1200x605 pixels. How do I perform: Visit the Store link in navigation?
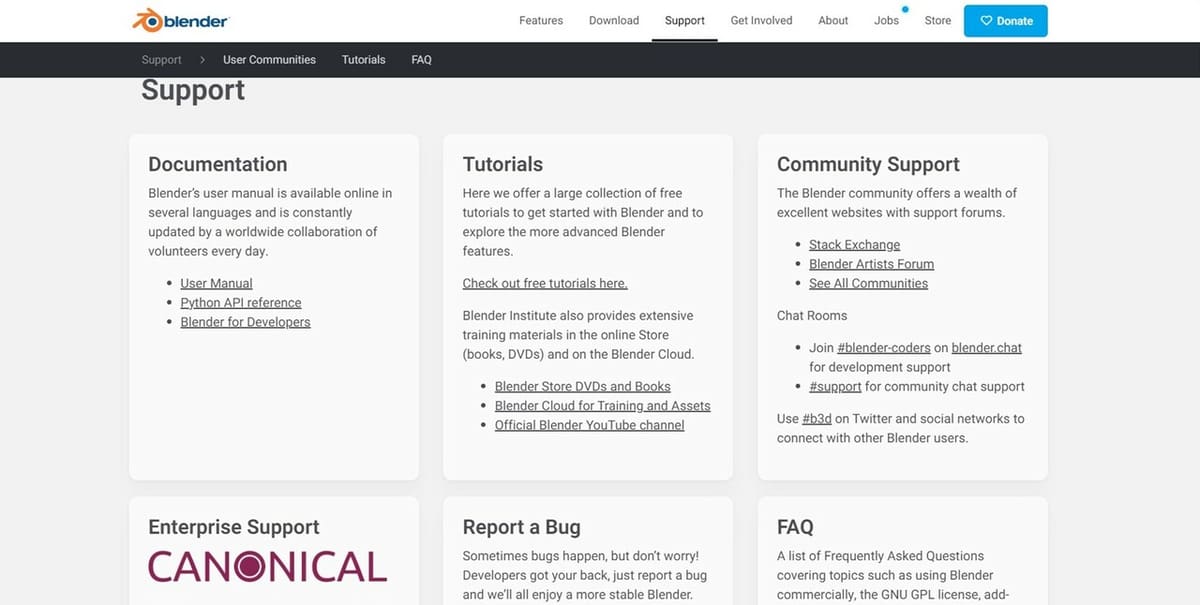(x=938, y=21)
